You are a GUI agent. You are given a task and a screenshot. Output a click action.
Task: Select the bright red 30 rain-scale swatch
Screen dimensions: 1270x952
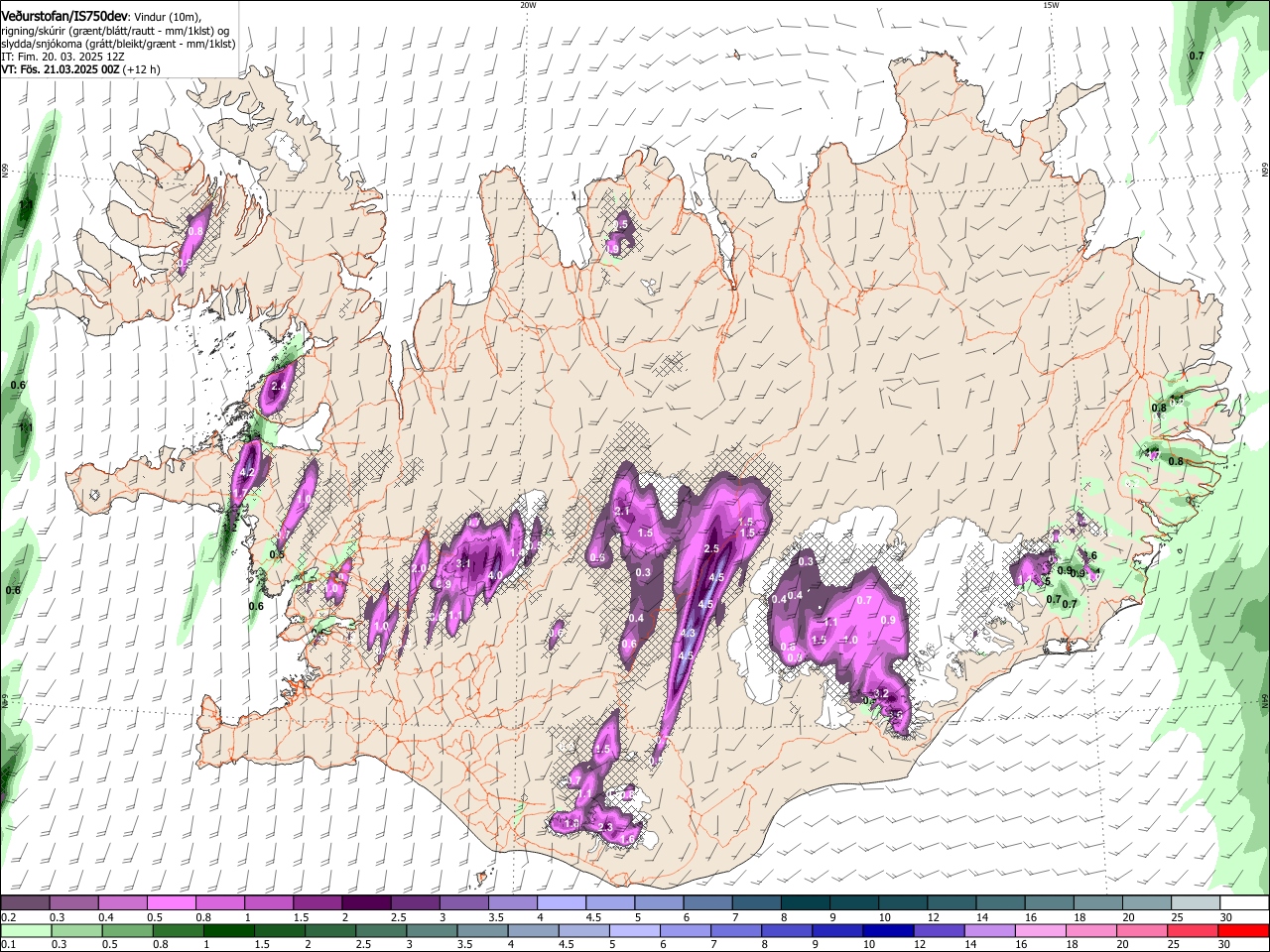pyautogui.click(x=1242, y=930)
